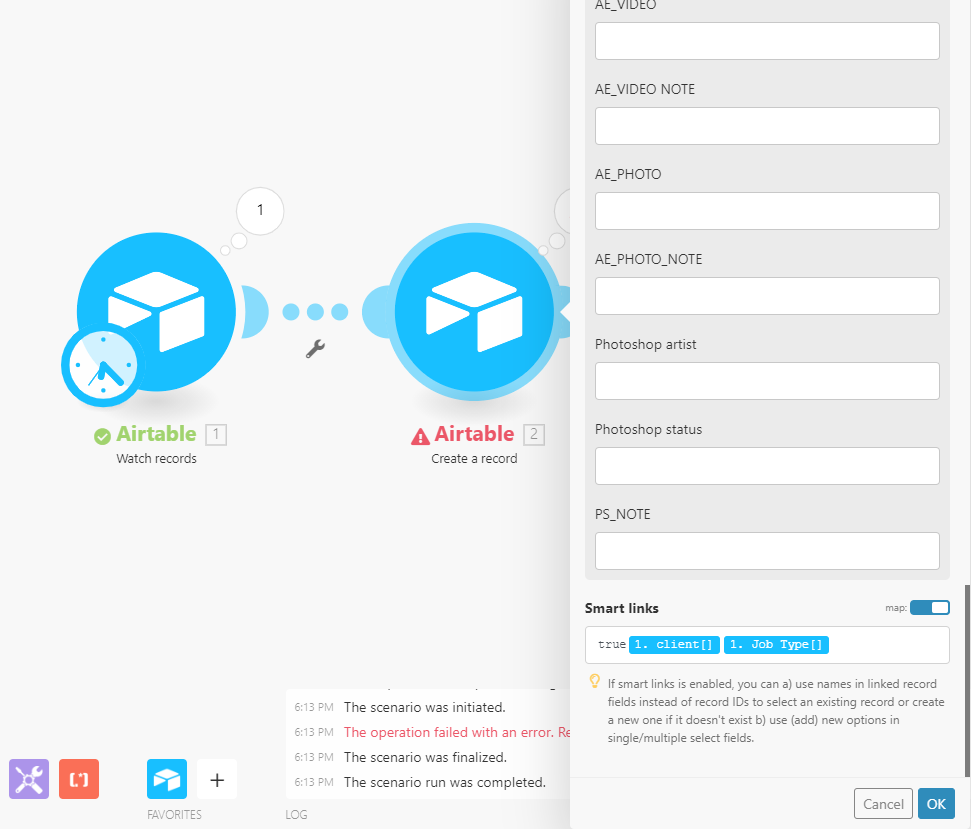Click the 'Watch records' label

point(156,459)
